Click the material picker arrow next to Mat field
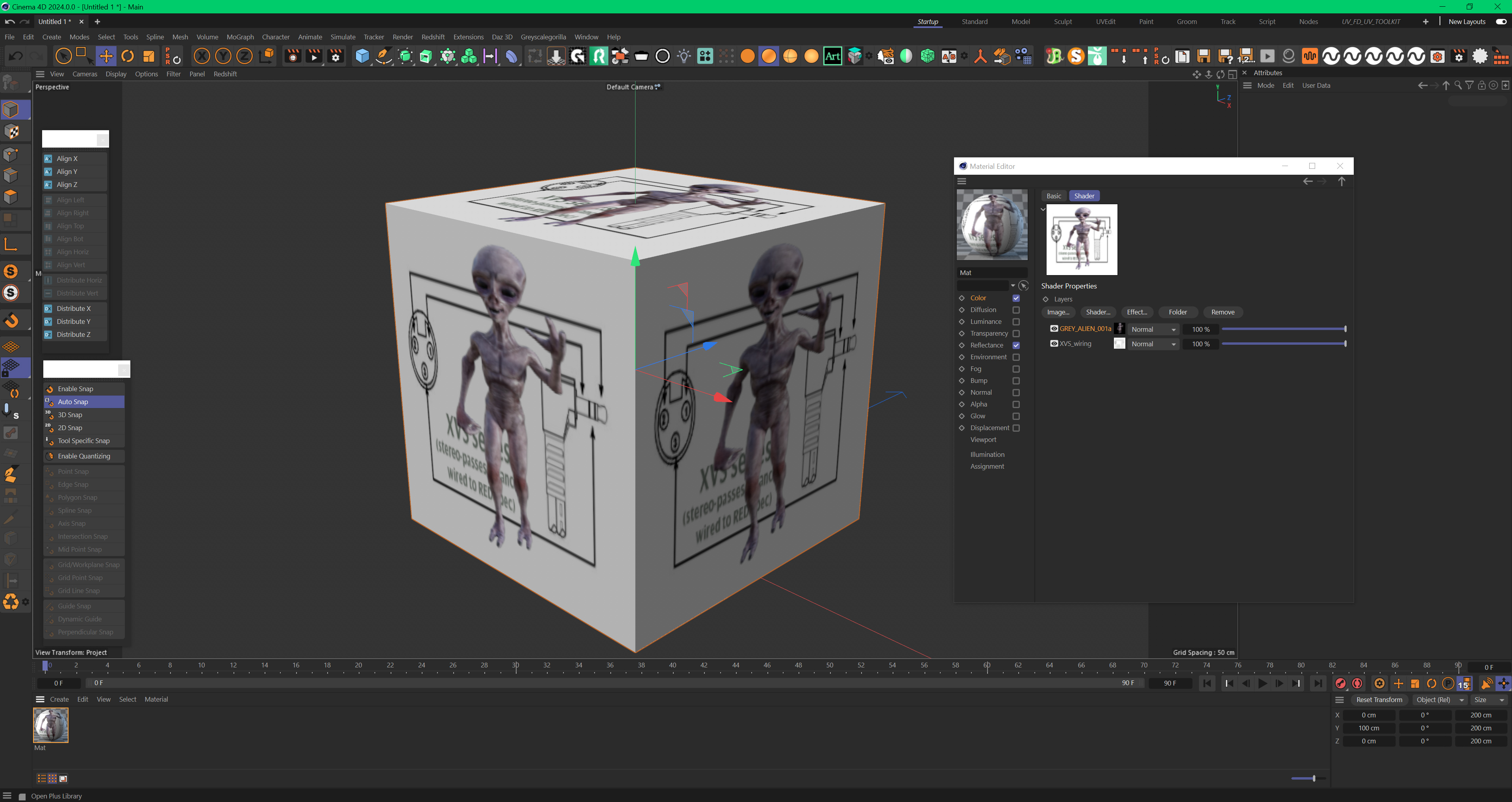This screenshot has height=802, width=1512. pos(1023,286)
